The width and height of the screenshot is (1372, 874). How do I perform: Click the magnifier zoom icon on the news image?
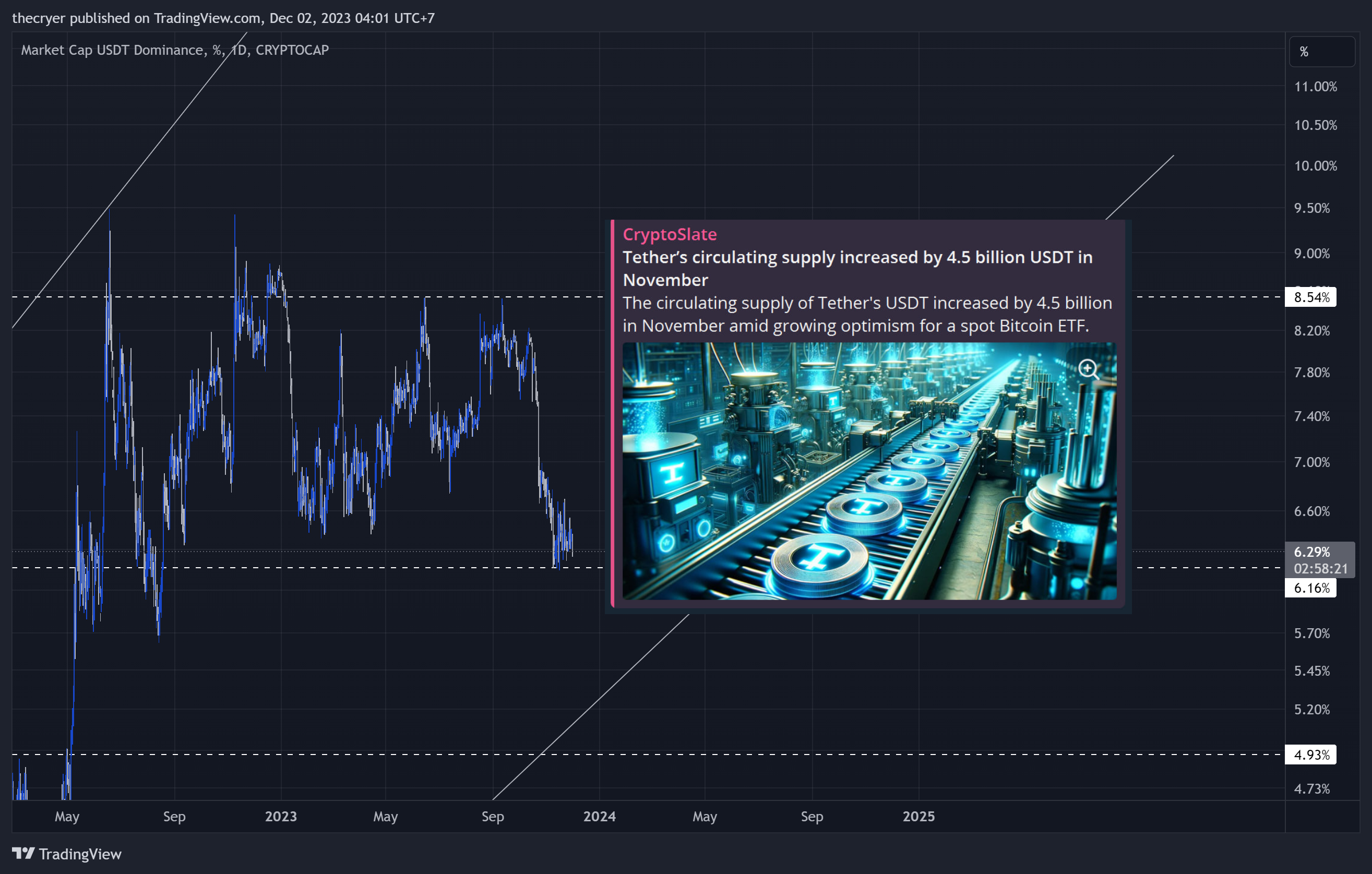coord(1088,369)
